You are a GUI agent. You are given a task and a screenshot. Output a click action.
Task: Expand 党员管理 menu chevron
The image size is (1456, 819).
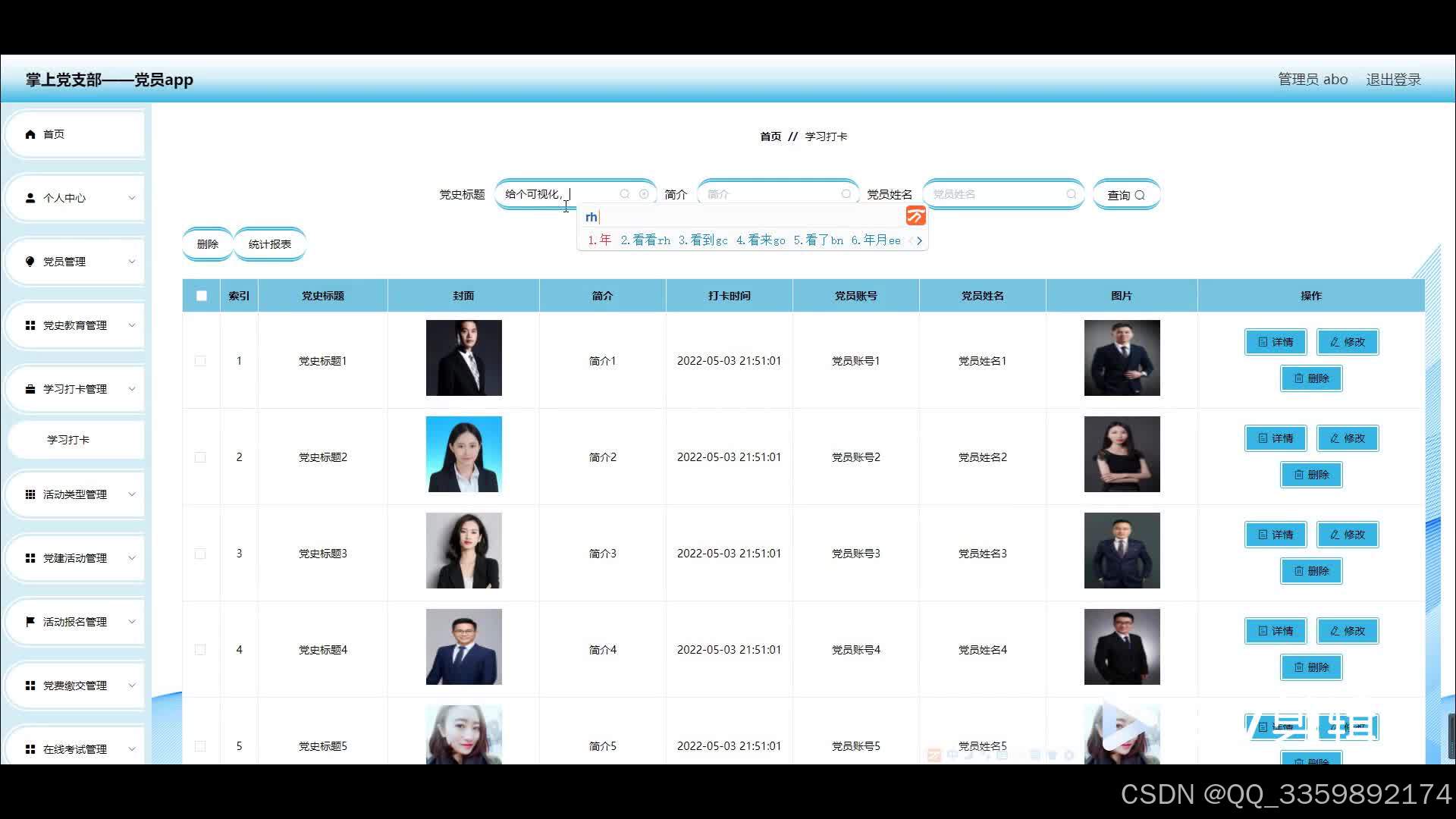point(131,262)
